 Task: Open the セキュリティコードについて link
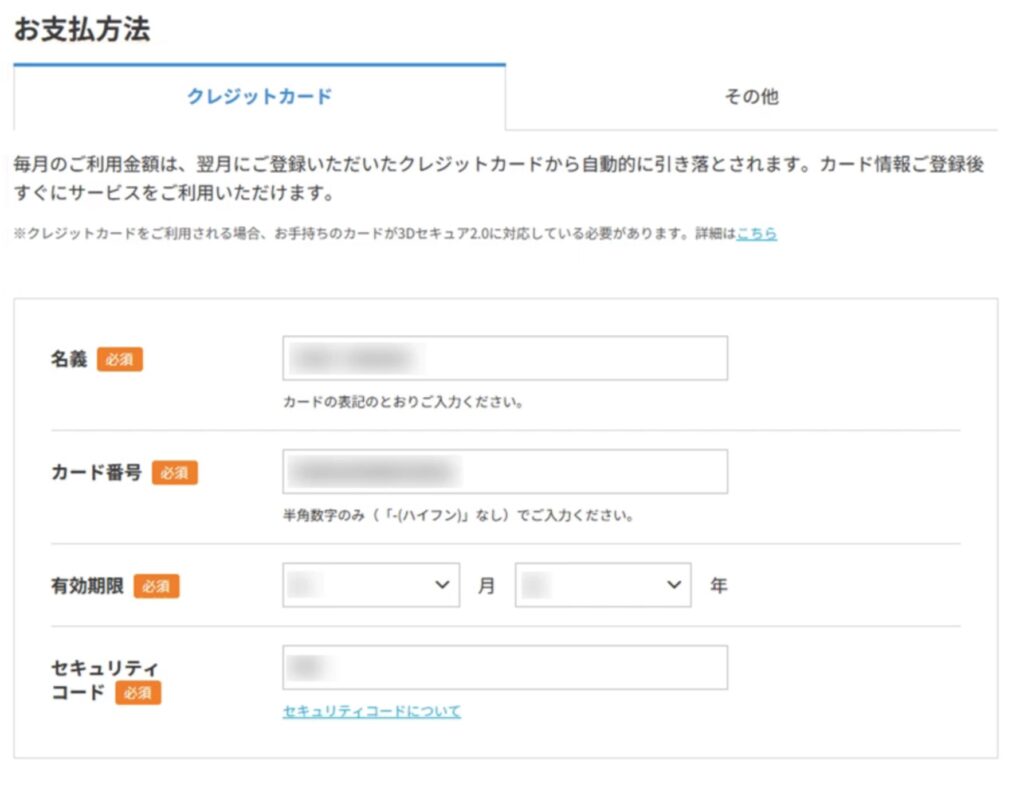tap(371, 711)
